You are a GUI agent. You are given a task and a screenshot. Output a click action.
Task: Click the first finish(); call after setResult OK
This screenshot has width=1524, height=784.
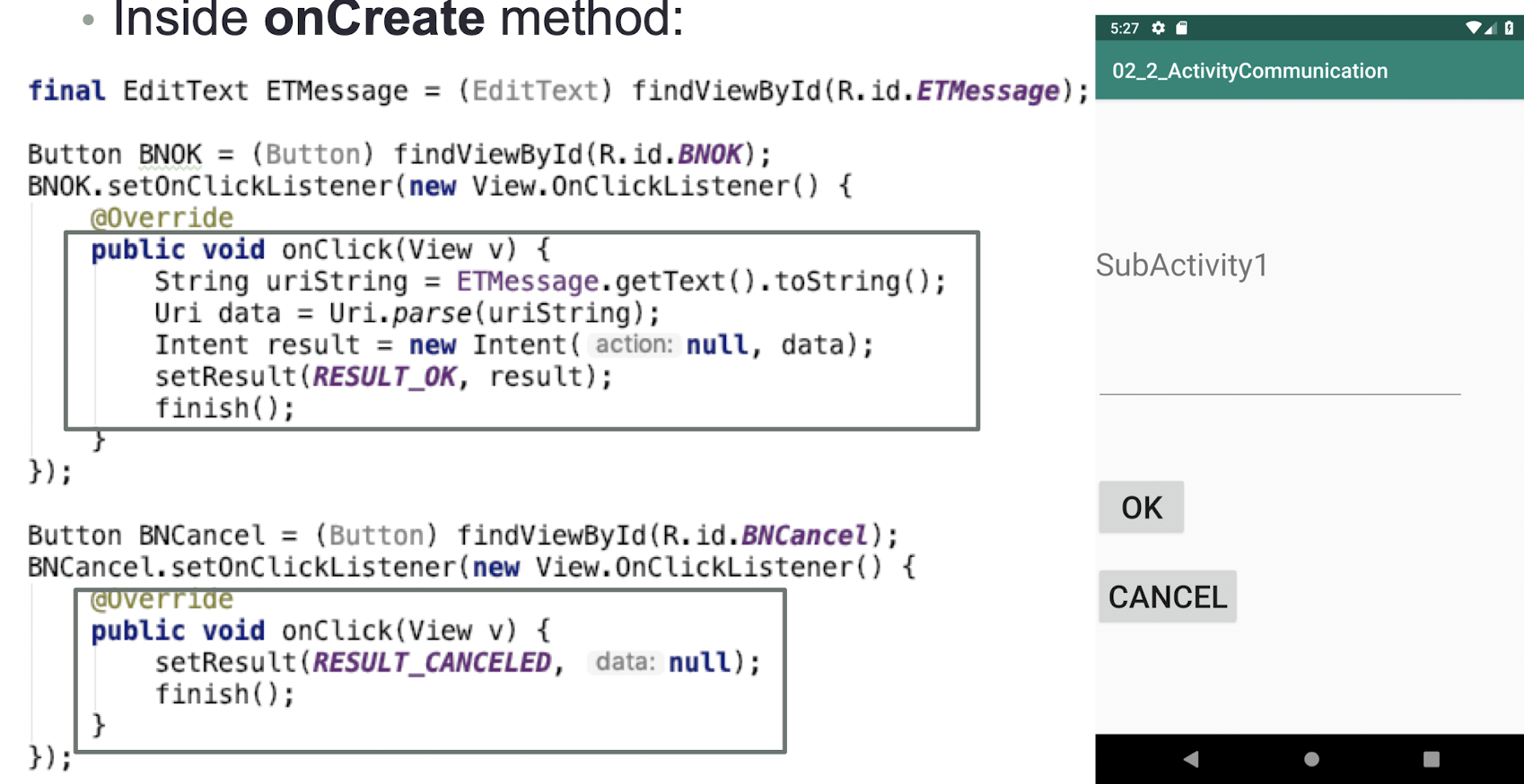pyautogui.click(x=224, y=408)
